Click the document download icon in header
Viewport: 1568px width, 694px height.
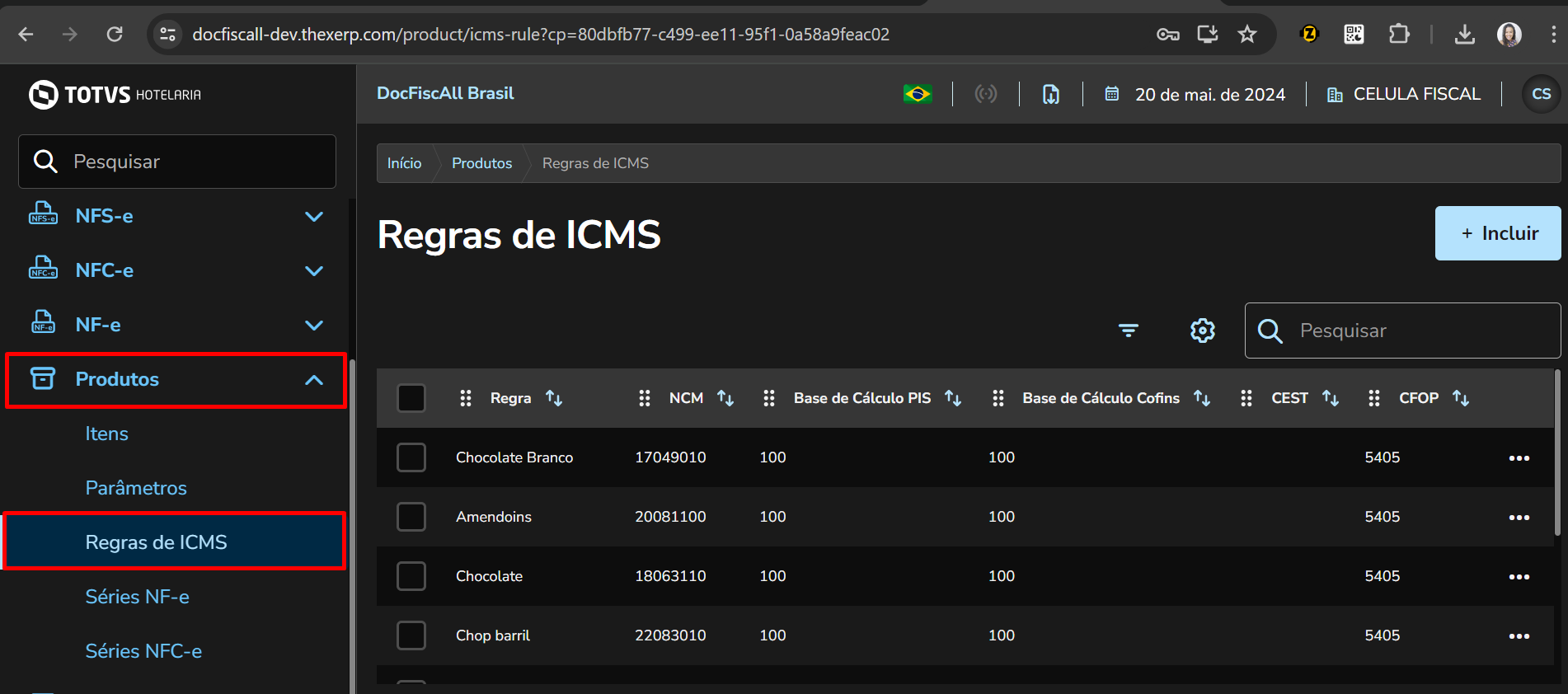pos(1051,94)
